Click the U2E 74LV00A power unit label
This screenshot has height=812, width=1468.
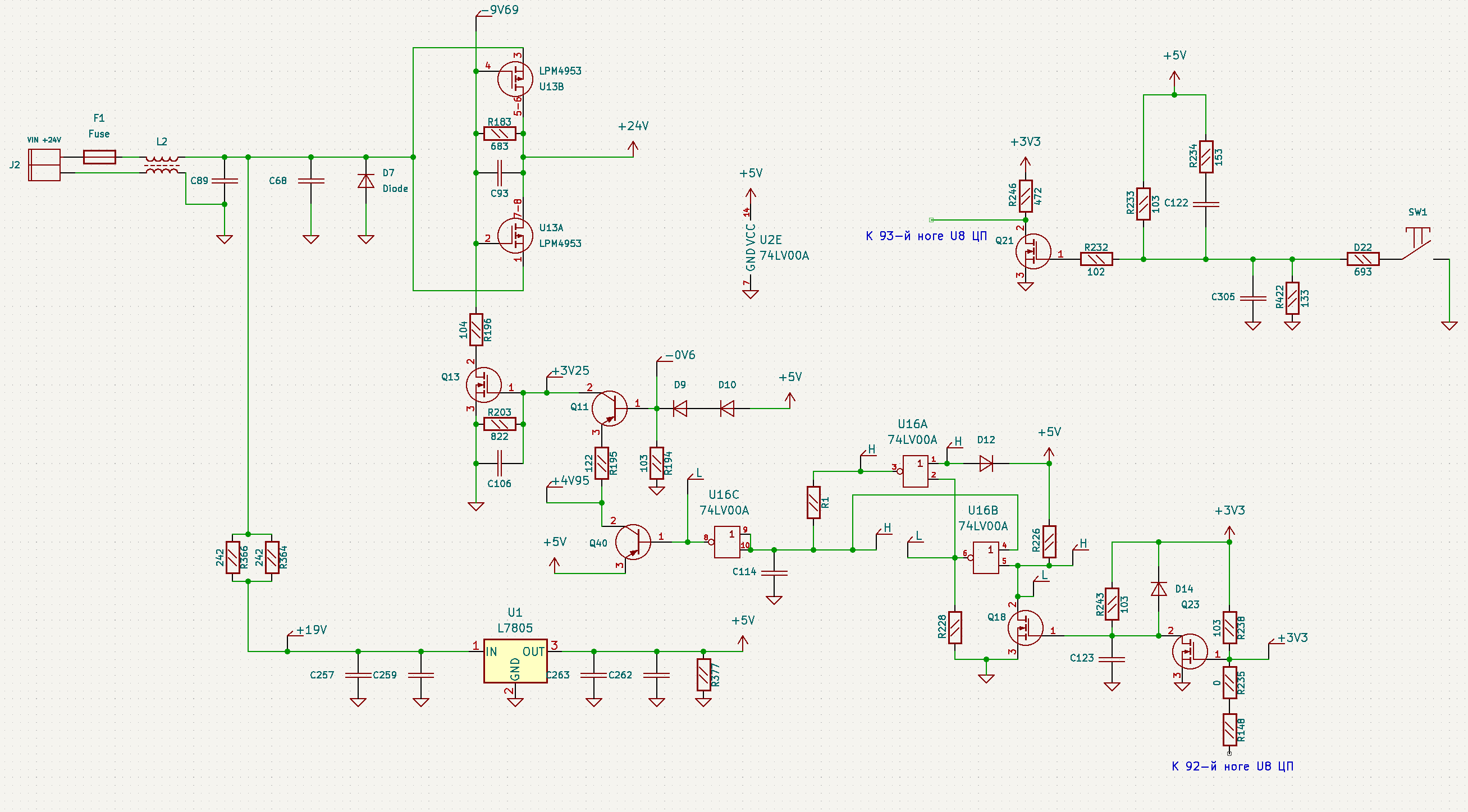coord(784,247)
